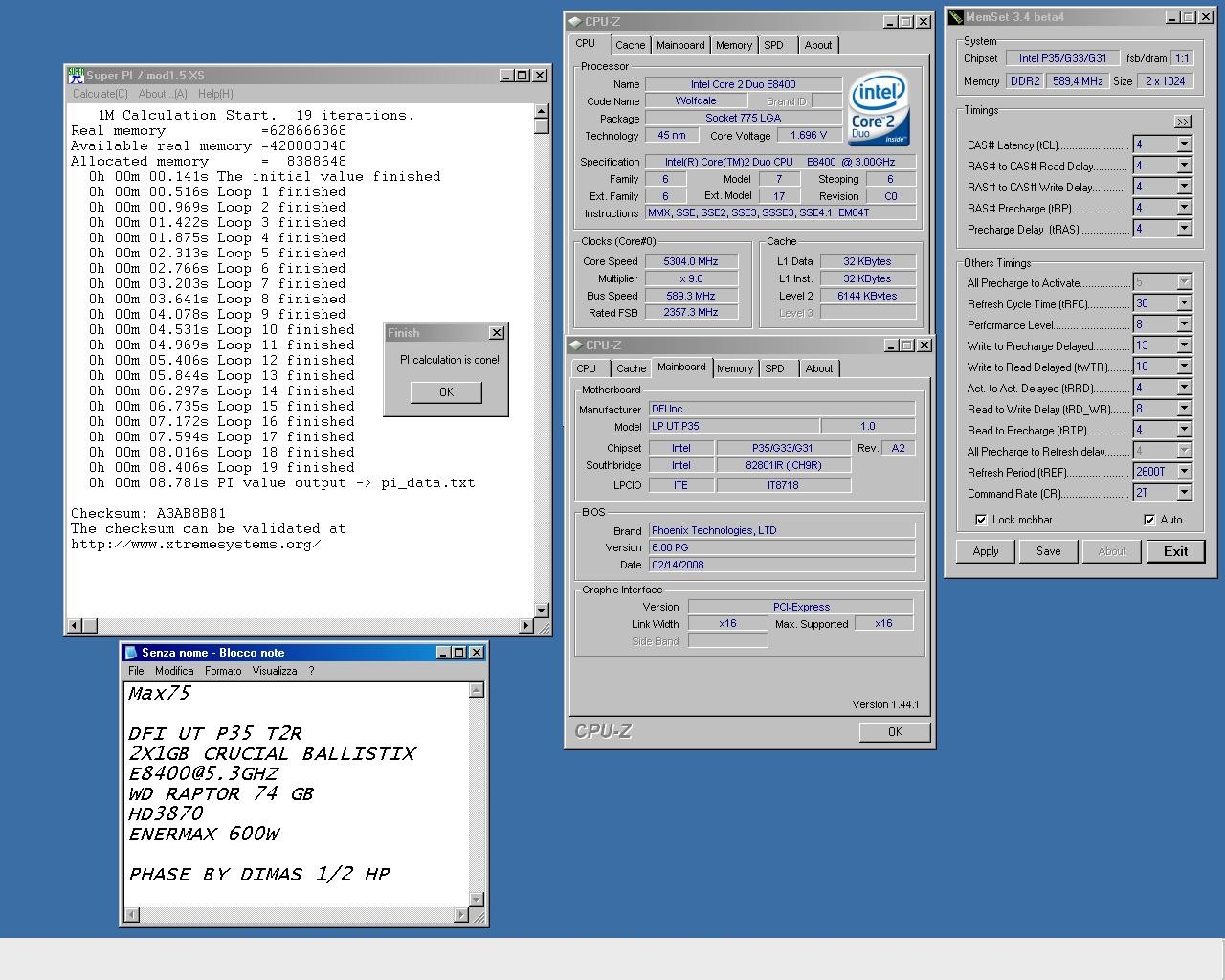Click Notepad vertical scroll up arrow

[477, 690]
